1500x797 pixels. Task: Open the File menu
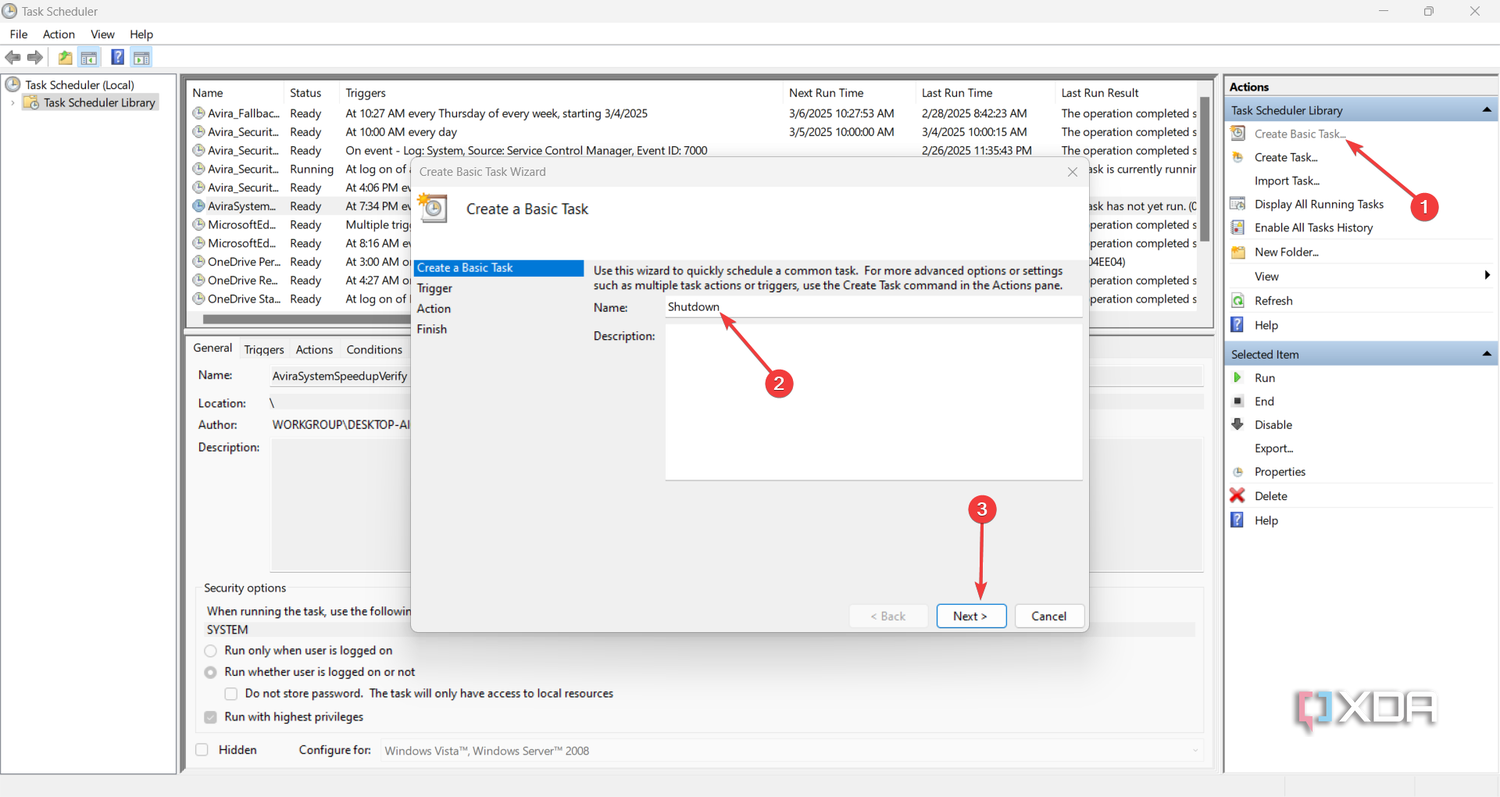(19, 34)
